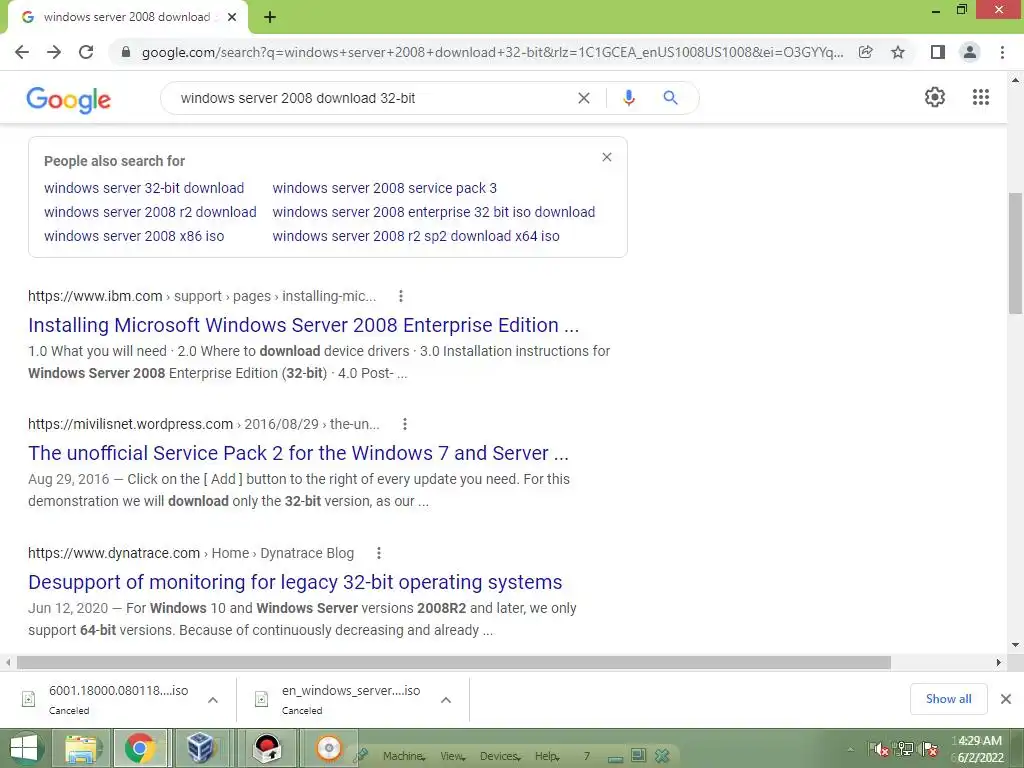Show all downloads
The image size is (1024, 768).
point(948,699)
